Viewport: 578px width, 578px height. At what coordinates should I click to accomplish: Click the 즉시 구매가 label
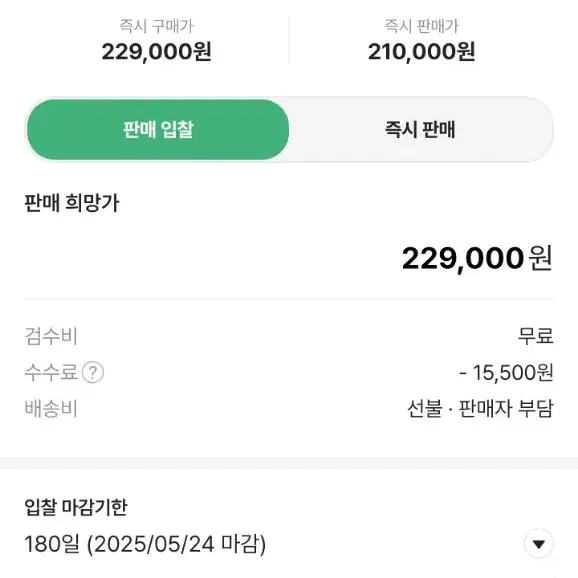156,26
